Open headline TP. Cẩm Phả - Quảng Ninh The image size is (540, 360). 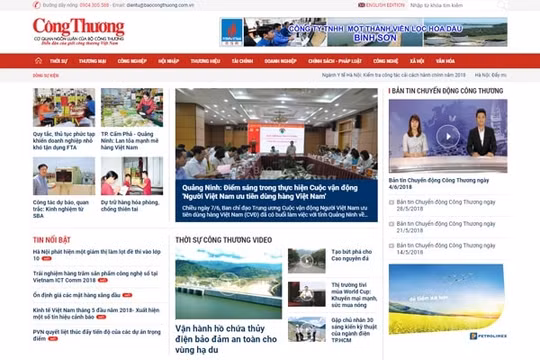[130, 141]
